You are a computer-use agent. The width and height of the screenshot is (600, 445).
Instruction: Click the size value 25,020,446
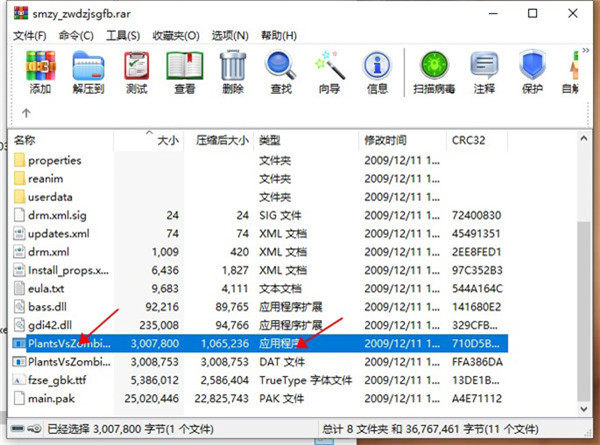click(151, 398)
